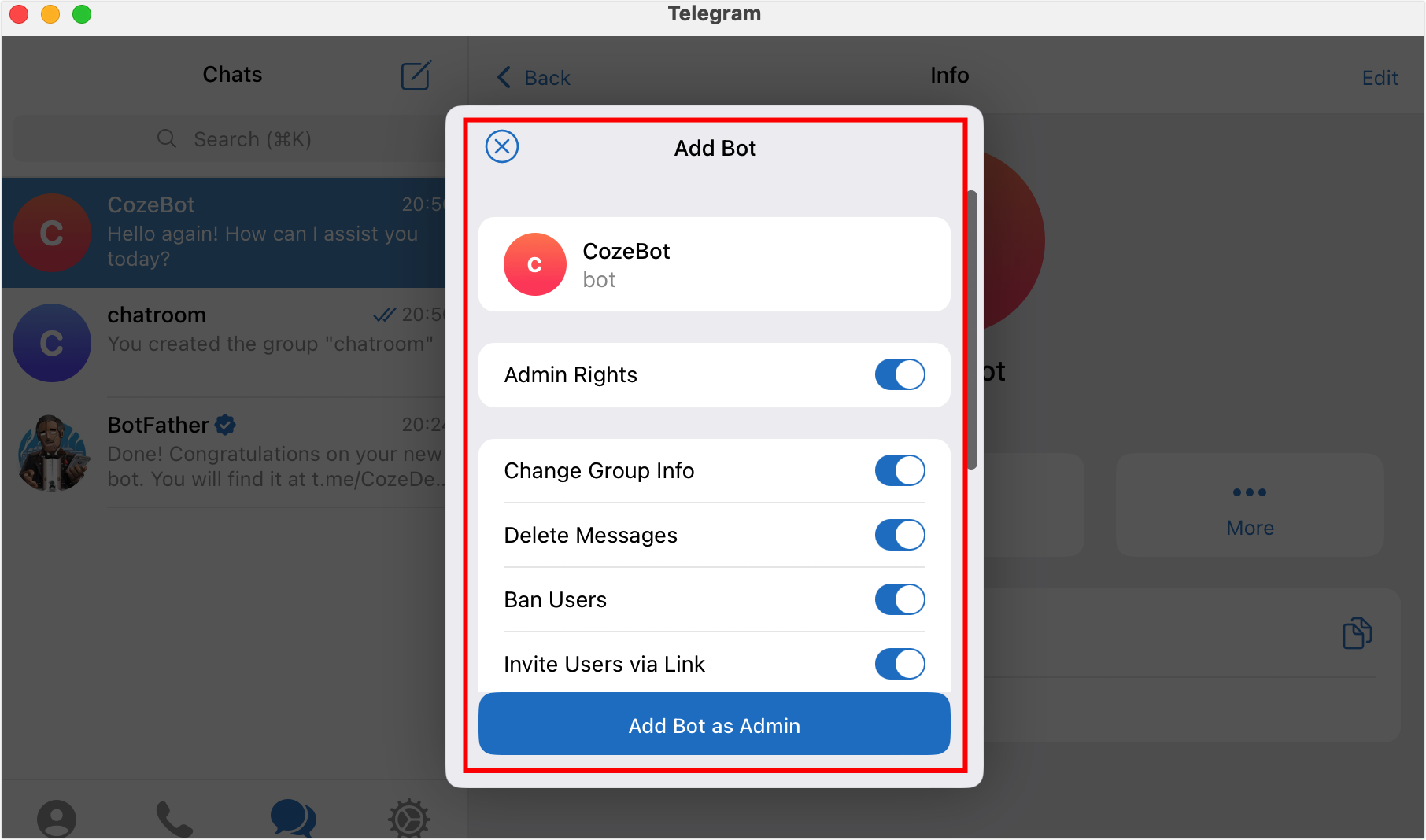Toggle the Admin Rights switch
The height and width of the screenshot is (840, 1426).
point(900,374)
